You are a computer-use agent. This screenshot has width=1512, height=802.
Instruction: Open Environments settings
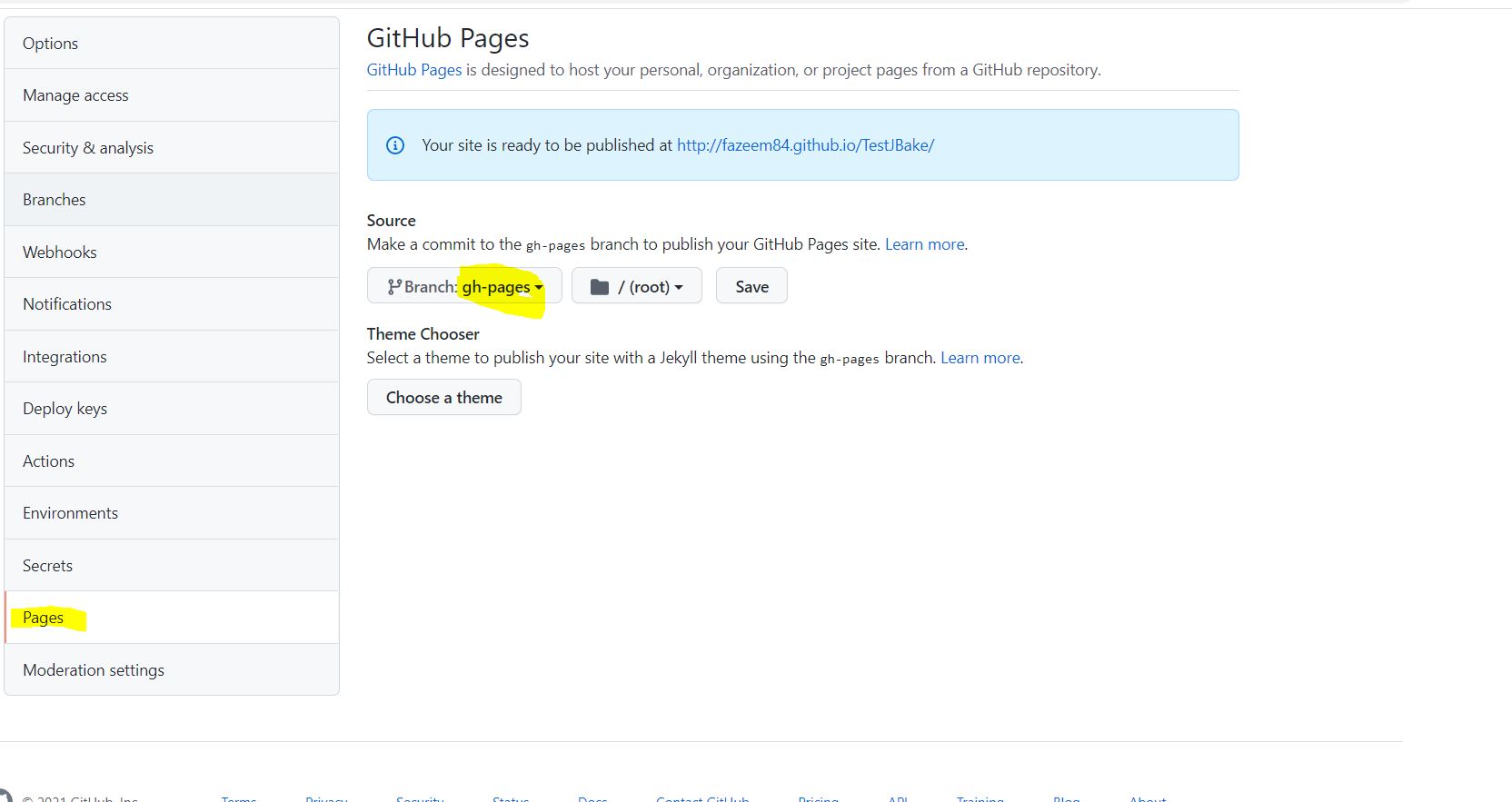click(172, 513)
